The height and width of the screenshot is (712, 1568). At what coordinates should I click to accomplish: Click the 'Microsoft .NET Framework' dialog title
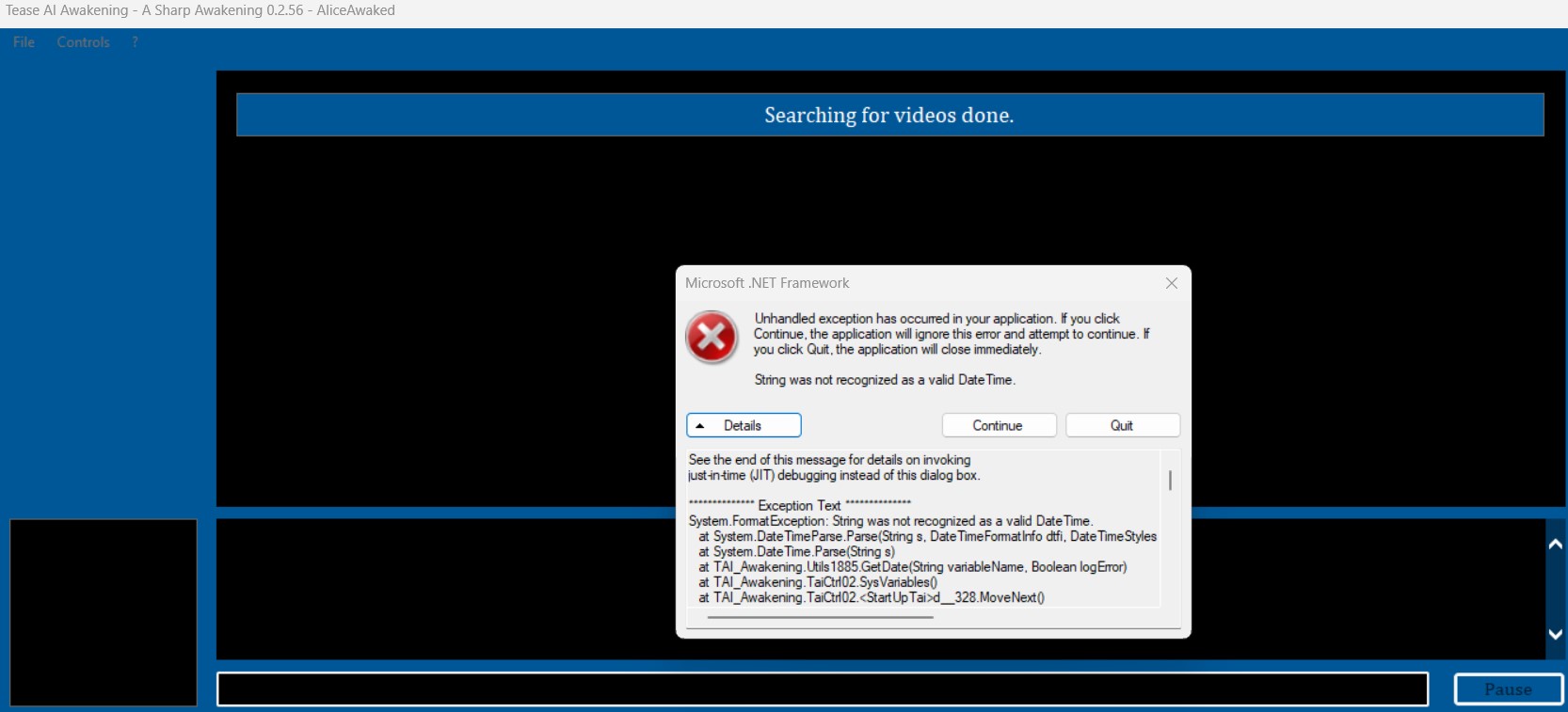tap(767, 283)
